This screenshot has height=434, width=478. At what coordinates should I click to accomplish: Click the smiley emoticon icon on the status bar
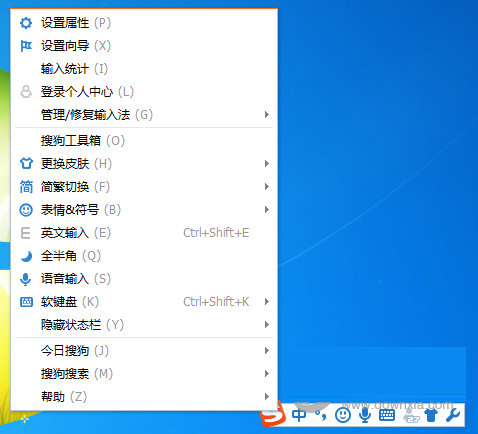click(343, 415)
